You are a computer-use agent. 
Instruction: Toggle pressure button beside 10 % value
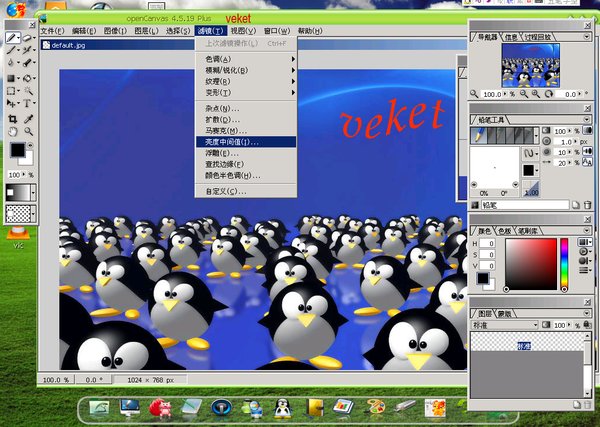coord(587,152)
